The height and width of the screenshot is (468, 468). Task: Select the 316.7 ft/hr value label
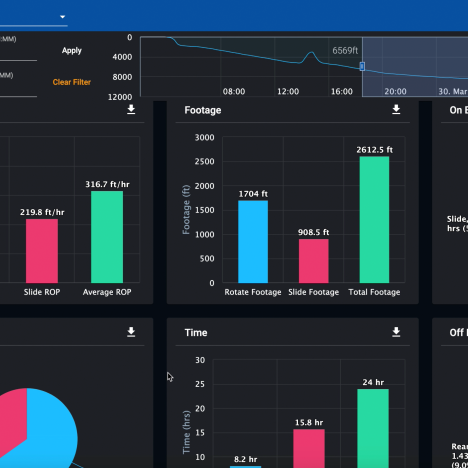[x=107, y=184]
